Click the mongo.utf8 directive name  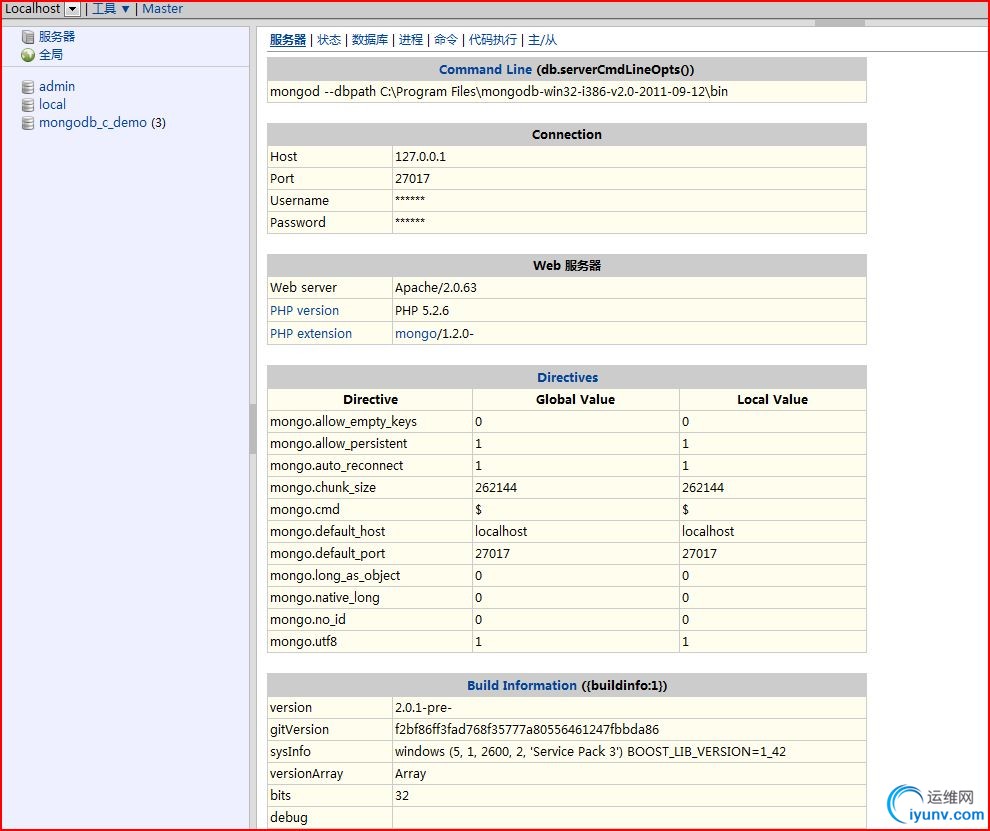tap(304, 642)
